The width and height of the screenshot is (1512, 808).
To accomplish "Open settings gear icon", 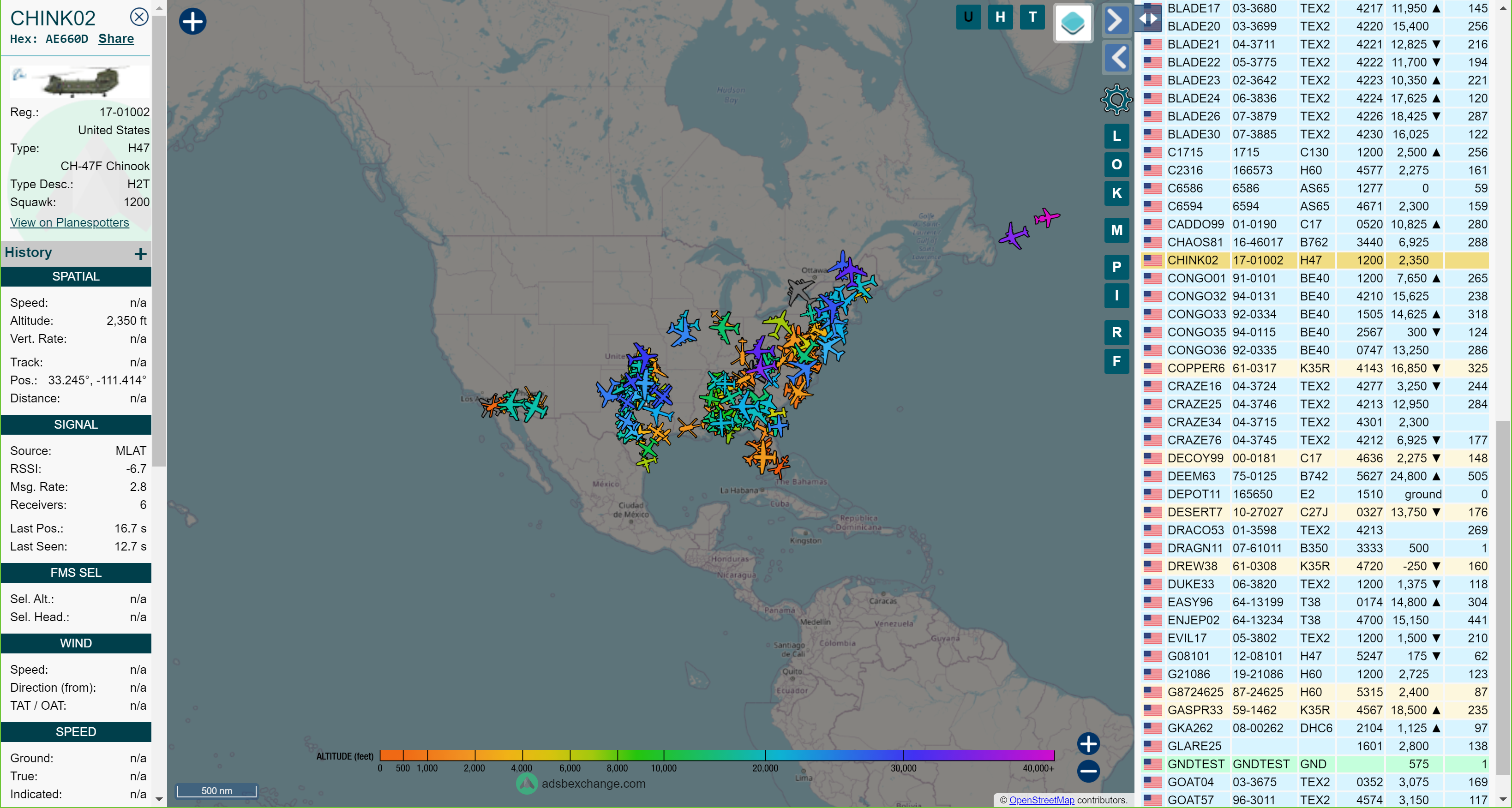I will pos(1116,100).
